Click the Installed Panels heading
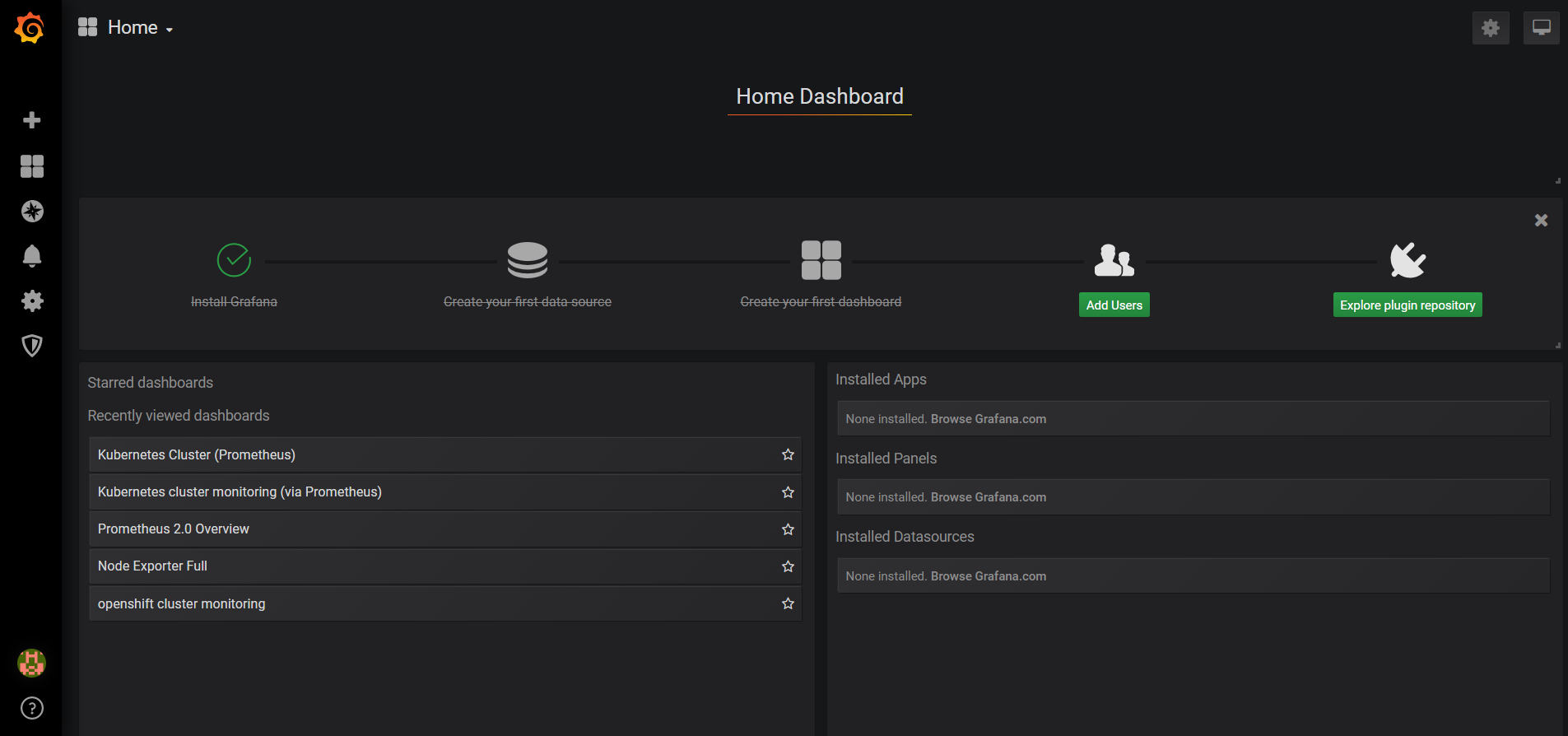Screen dimensions: 1568x736 886,459
